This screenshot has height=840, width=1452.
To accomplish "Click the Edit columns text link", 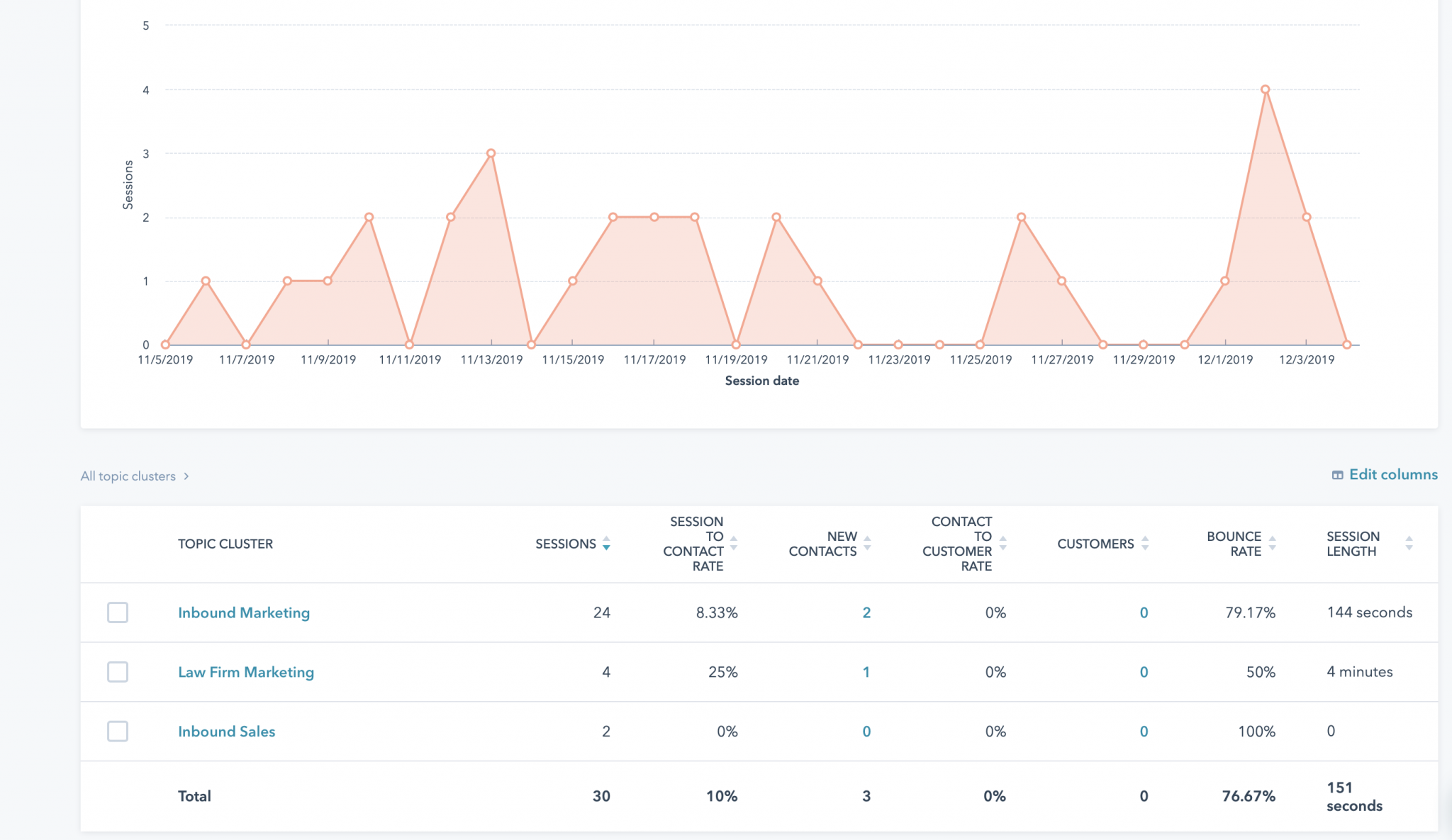I will tap(1392, 474).
